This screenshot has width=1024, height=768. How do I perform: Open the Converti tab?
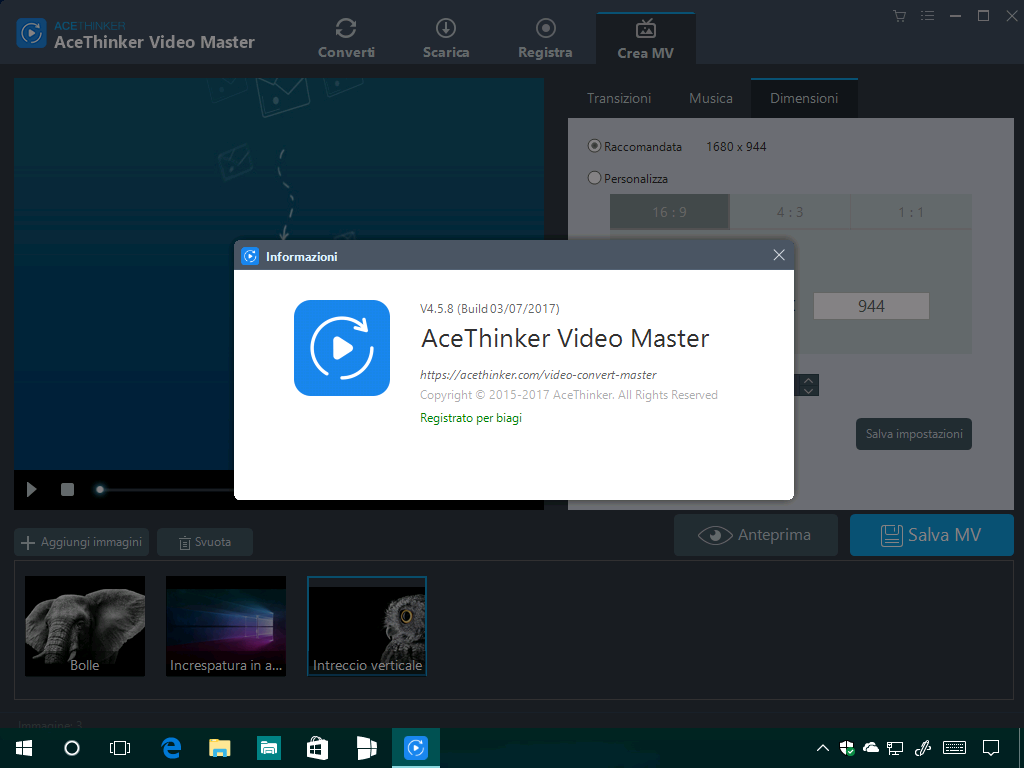[x=346, y=39]
